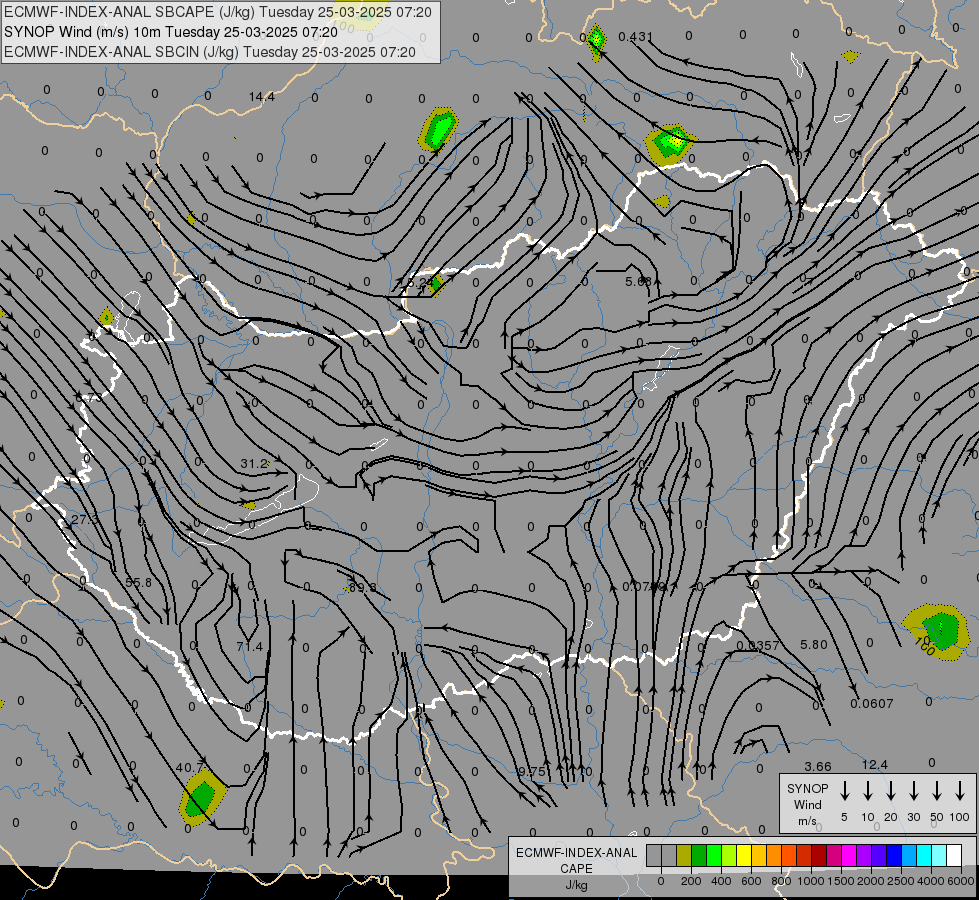This screenshot has width=979, height=900.
Task: Click the 2500 tick label in CAPE legend
Action: 901,881
